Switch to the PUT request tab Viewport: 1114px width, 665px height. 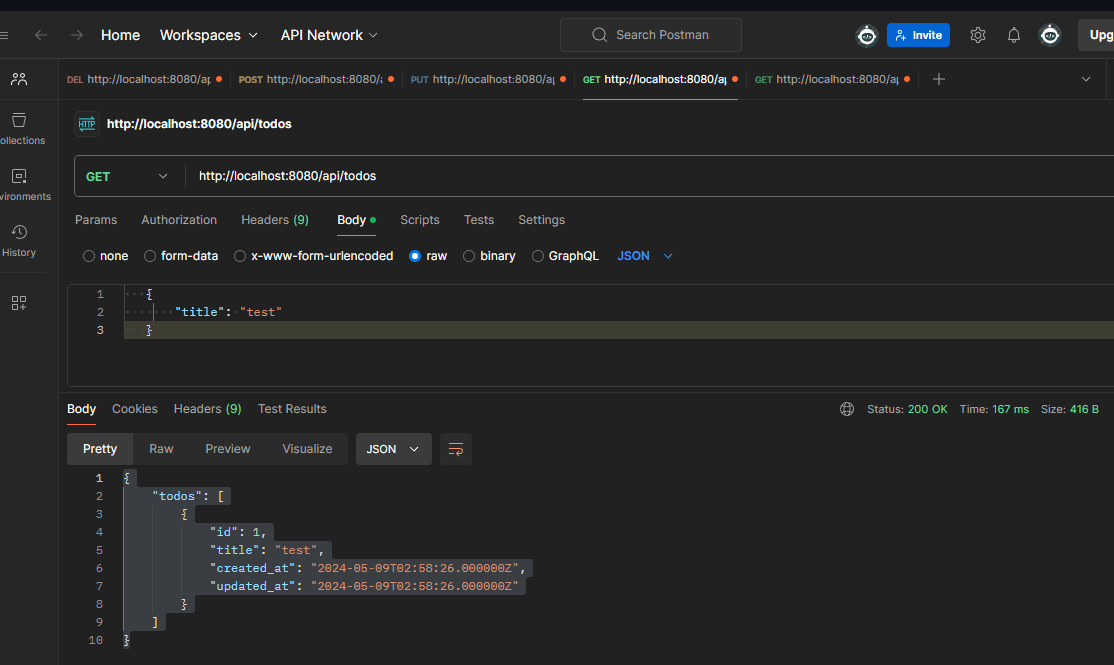[x=488, y=79]
